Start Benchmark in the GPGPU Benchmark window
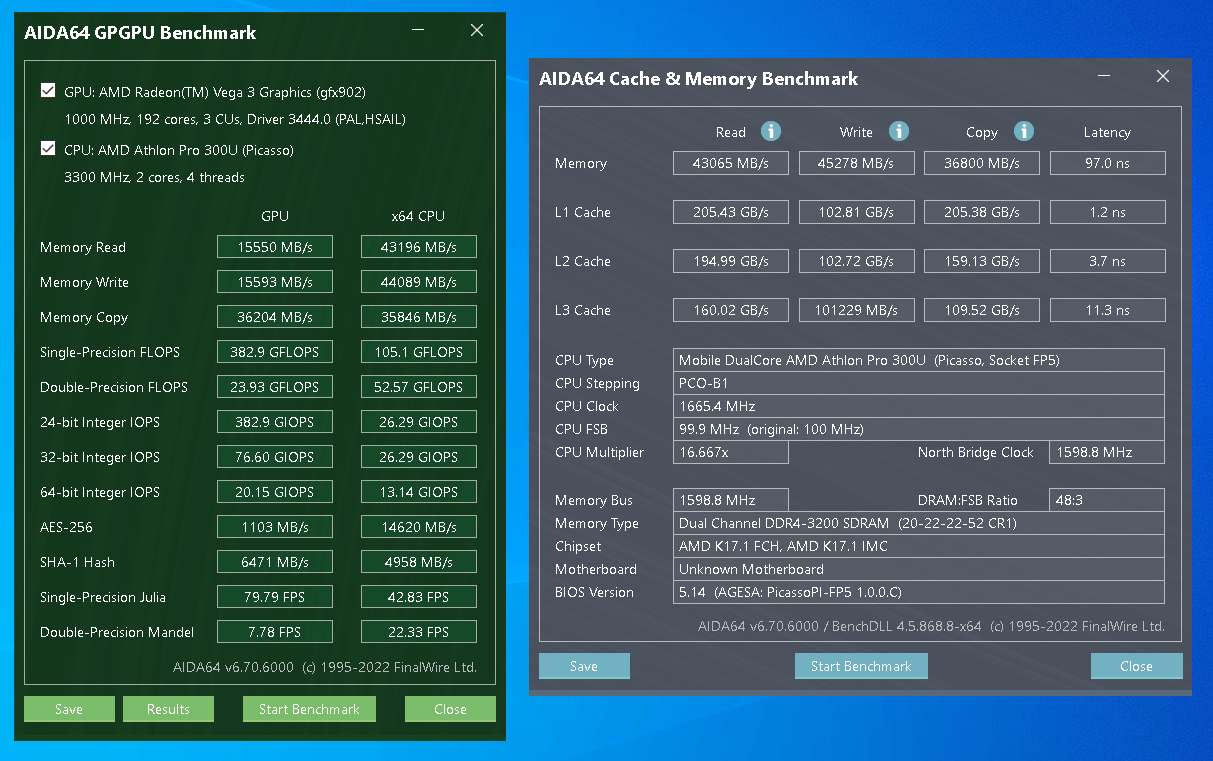The image size is (1213, 761). click(309, 709)
